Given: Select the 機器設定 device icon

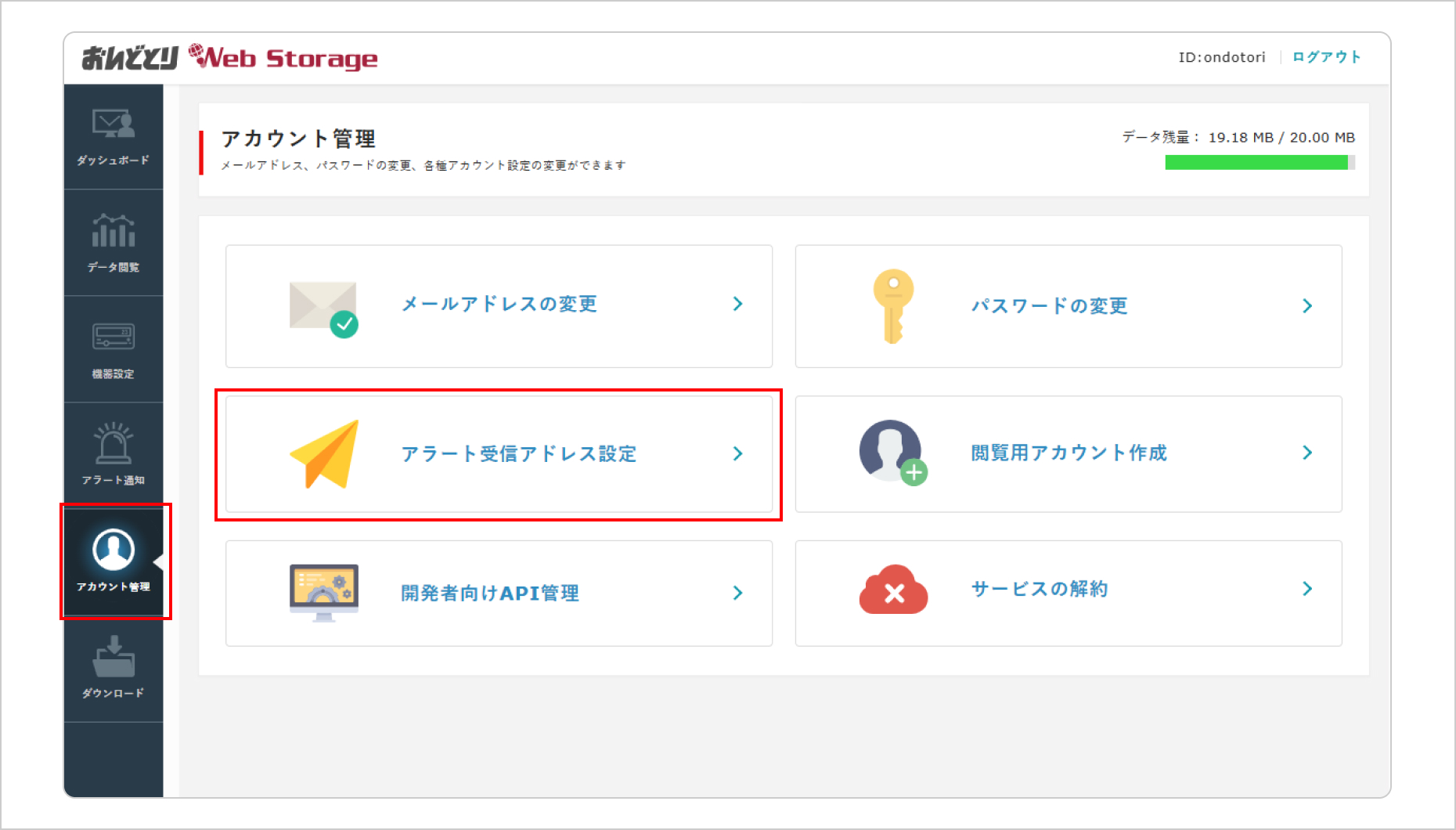Looking at the screenshot, I should [114, 337].
